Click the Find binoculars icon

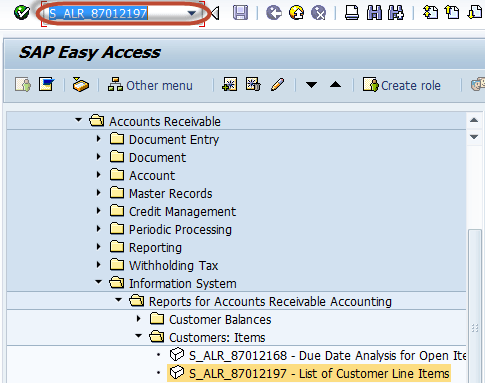[x=374, y=13]
